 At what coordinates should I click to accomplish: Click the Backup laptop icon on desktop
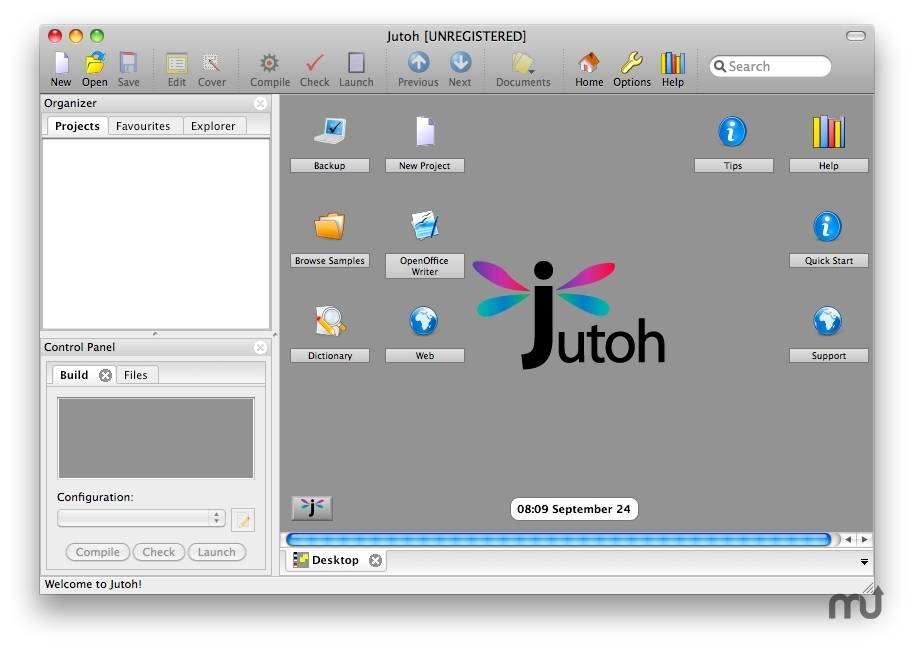click(x=330, y=131)
